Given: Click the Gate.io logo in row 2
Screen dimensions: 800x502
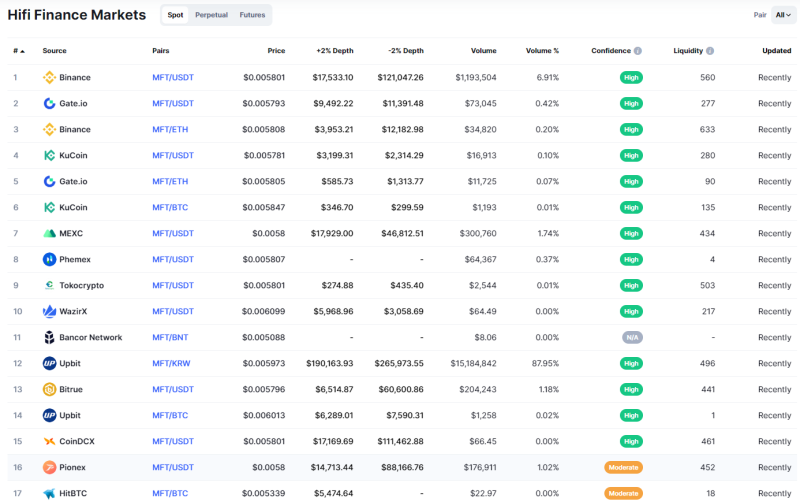Looking at the screenshot, I should coord(49,104).
